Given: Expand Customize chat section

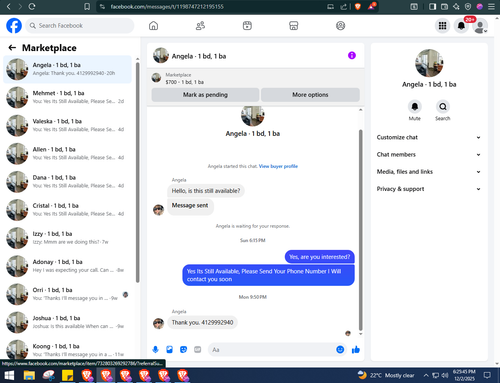Looking at the screenshot, I should [x=429, y=137].
